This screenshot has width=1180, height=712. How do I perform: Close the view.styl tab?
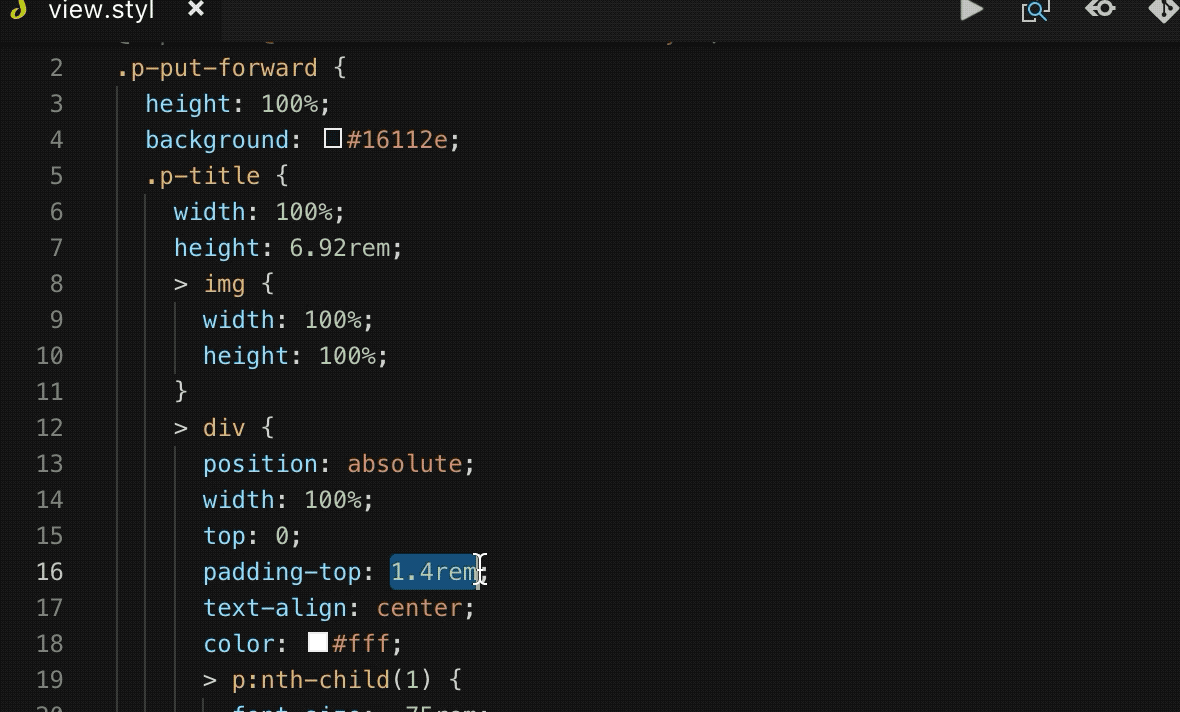point(196,9)
